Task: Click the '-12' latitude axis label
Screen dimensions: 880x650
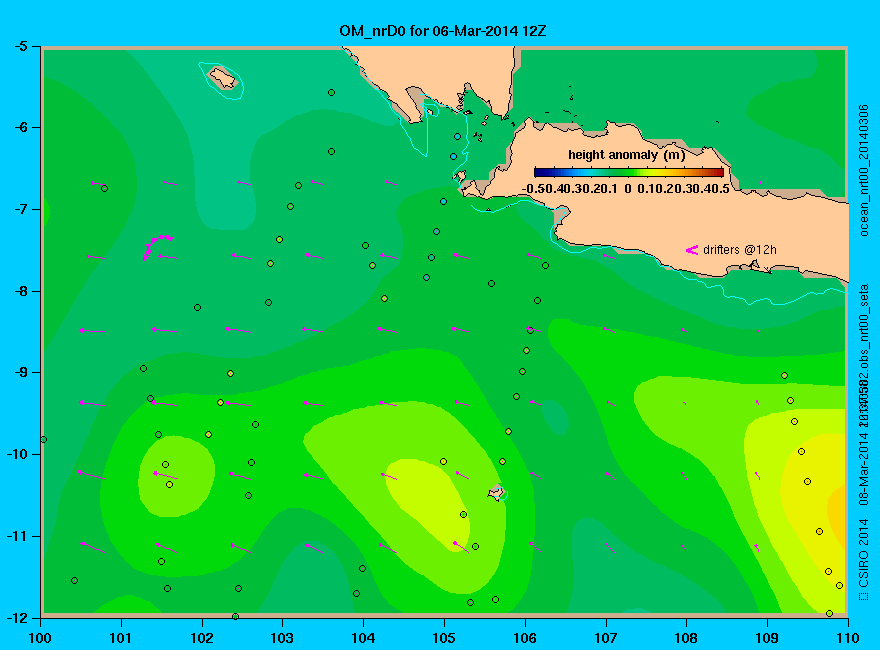Action: click(x=17, y=617)
